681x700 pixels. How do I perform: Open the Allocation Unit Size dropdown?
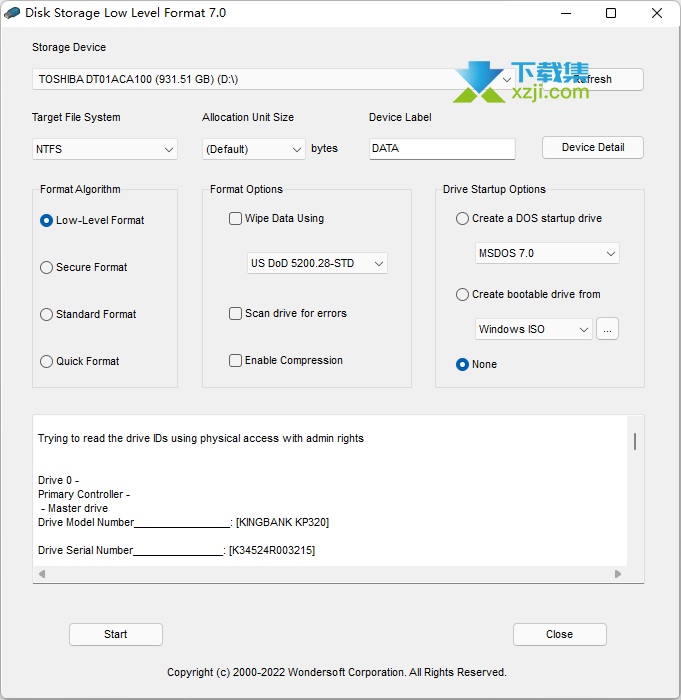pyautogui.click(x=254, y=149)
